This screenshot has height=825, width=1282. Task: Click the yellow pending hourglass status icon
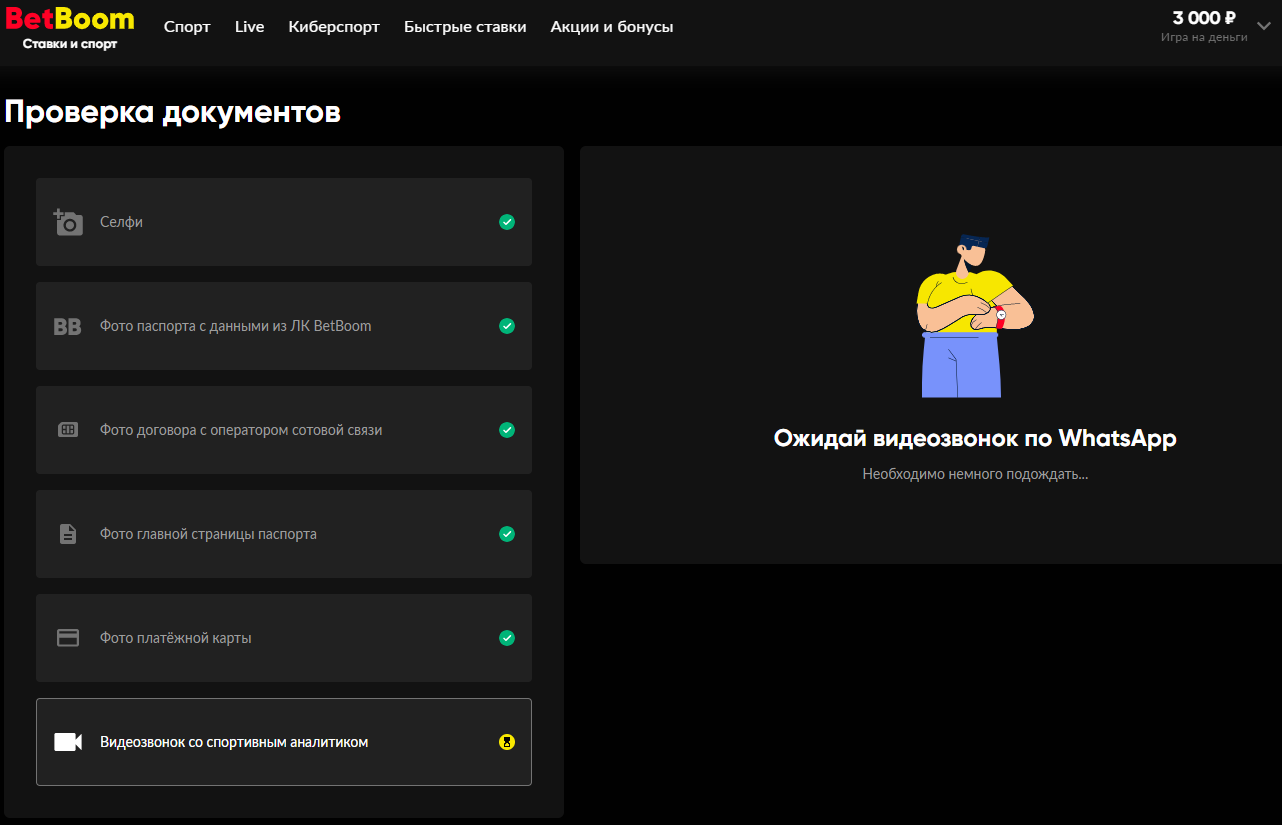click(x=507, y=742)
